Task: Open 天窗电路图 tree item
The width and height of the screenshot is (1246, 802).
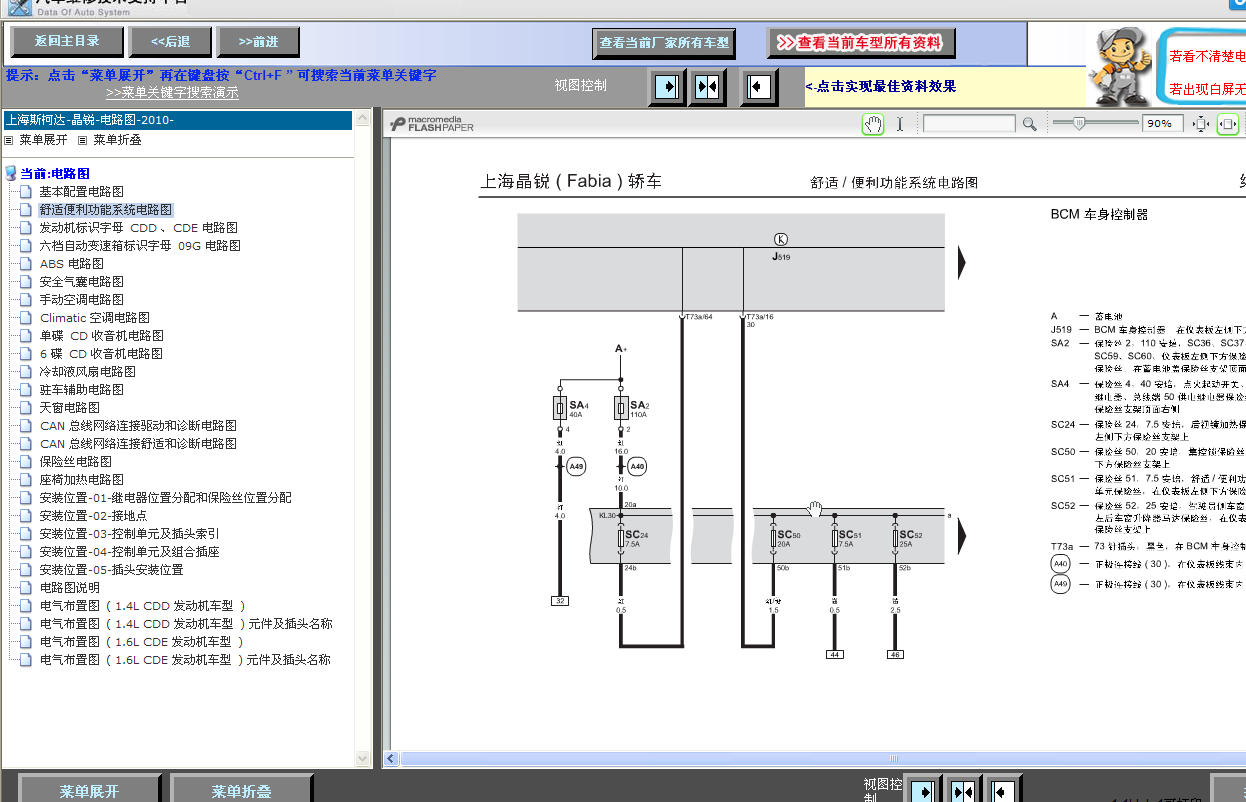Action: point(70,408)
